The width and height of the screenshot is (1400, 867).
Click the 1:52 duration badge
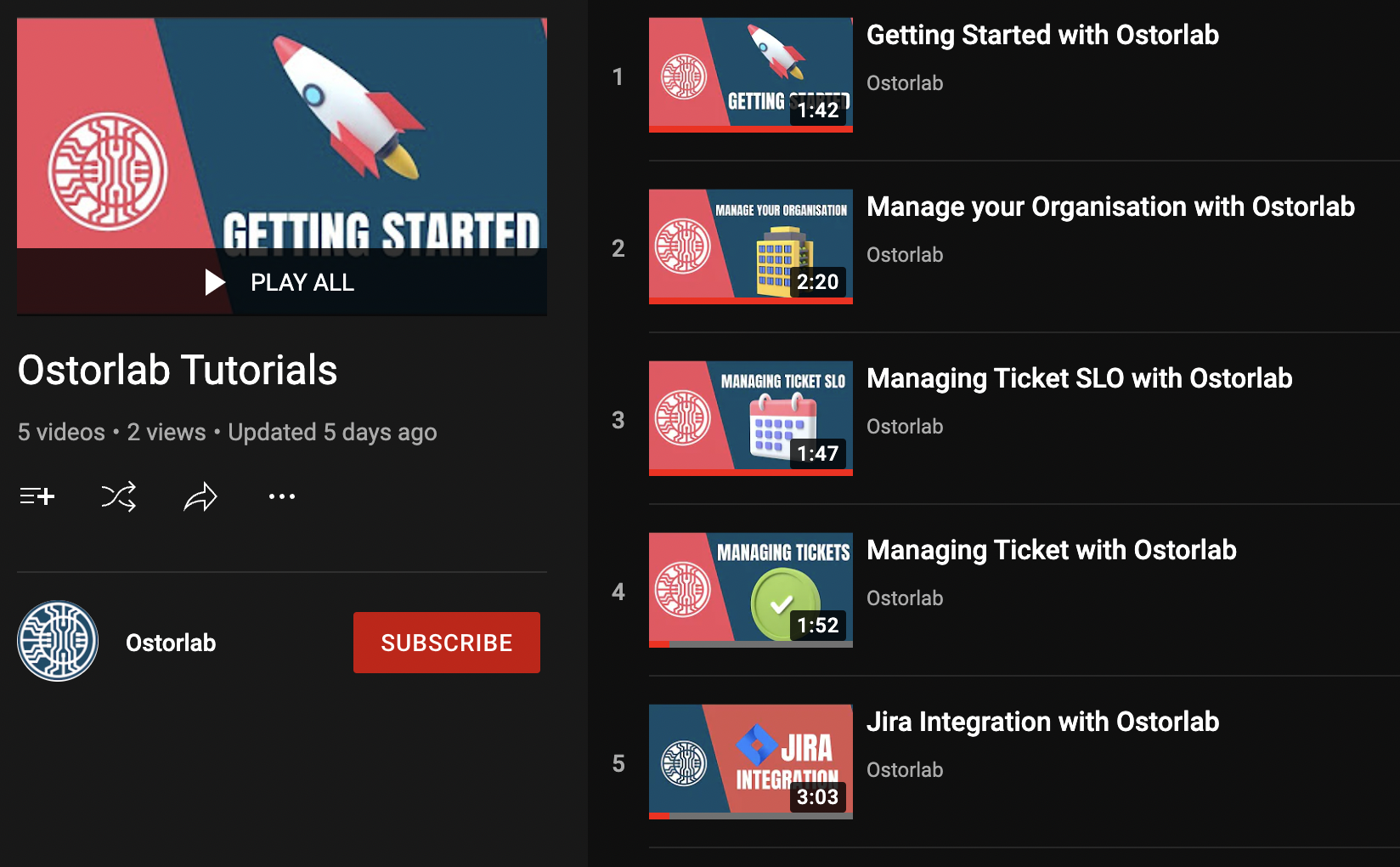coord(818,626)
